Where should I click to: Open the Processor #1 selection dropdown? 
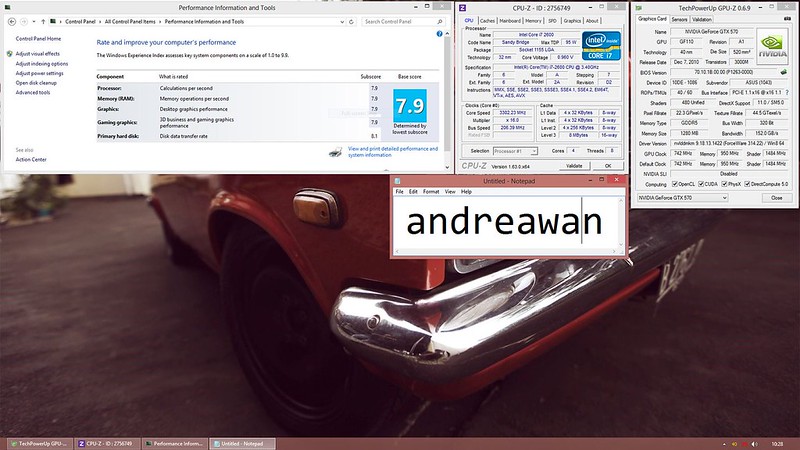coord(515,151)
